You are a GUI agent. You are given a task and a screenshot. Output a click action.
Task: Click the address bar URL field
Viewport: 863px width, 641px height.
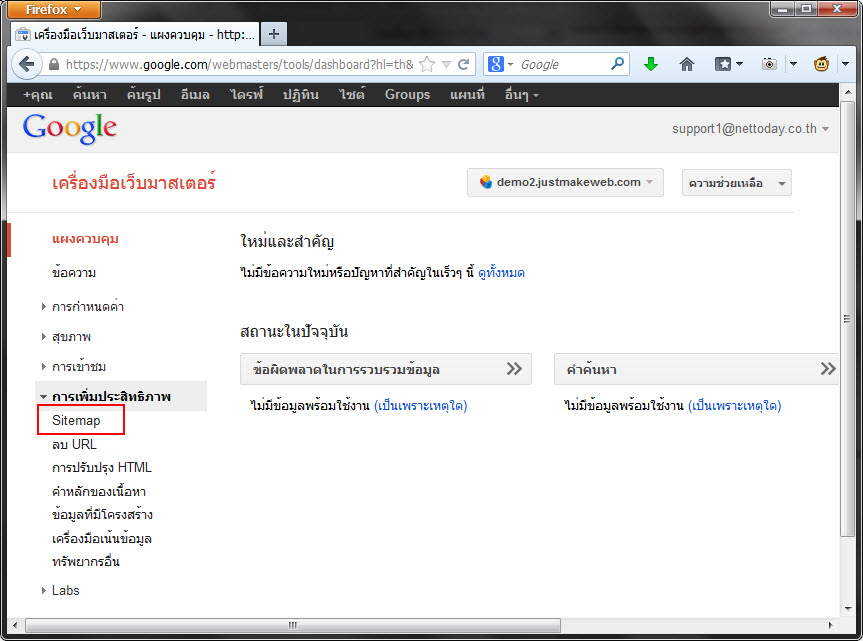coord(239,64)
